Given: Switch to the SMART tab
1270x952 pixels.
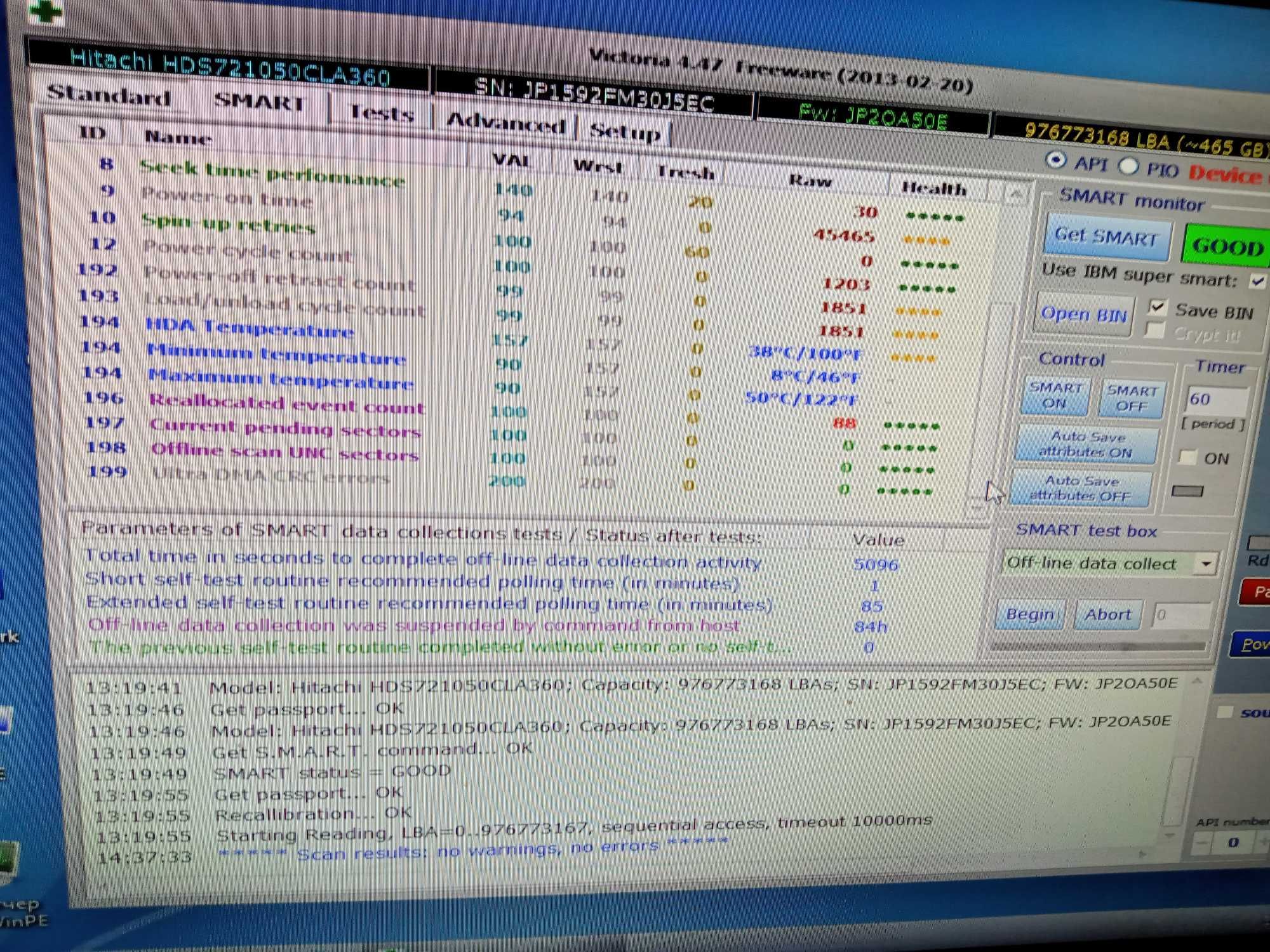Looking at the screenshot, I should [x=260, y=102].
